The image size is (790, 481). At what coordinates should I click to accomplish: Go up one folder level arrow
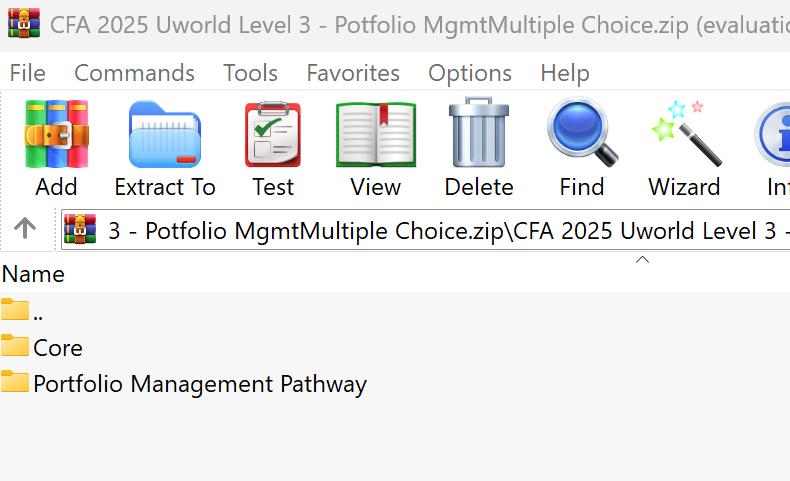point(25,229)
